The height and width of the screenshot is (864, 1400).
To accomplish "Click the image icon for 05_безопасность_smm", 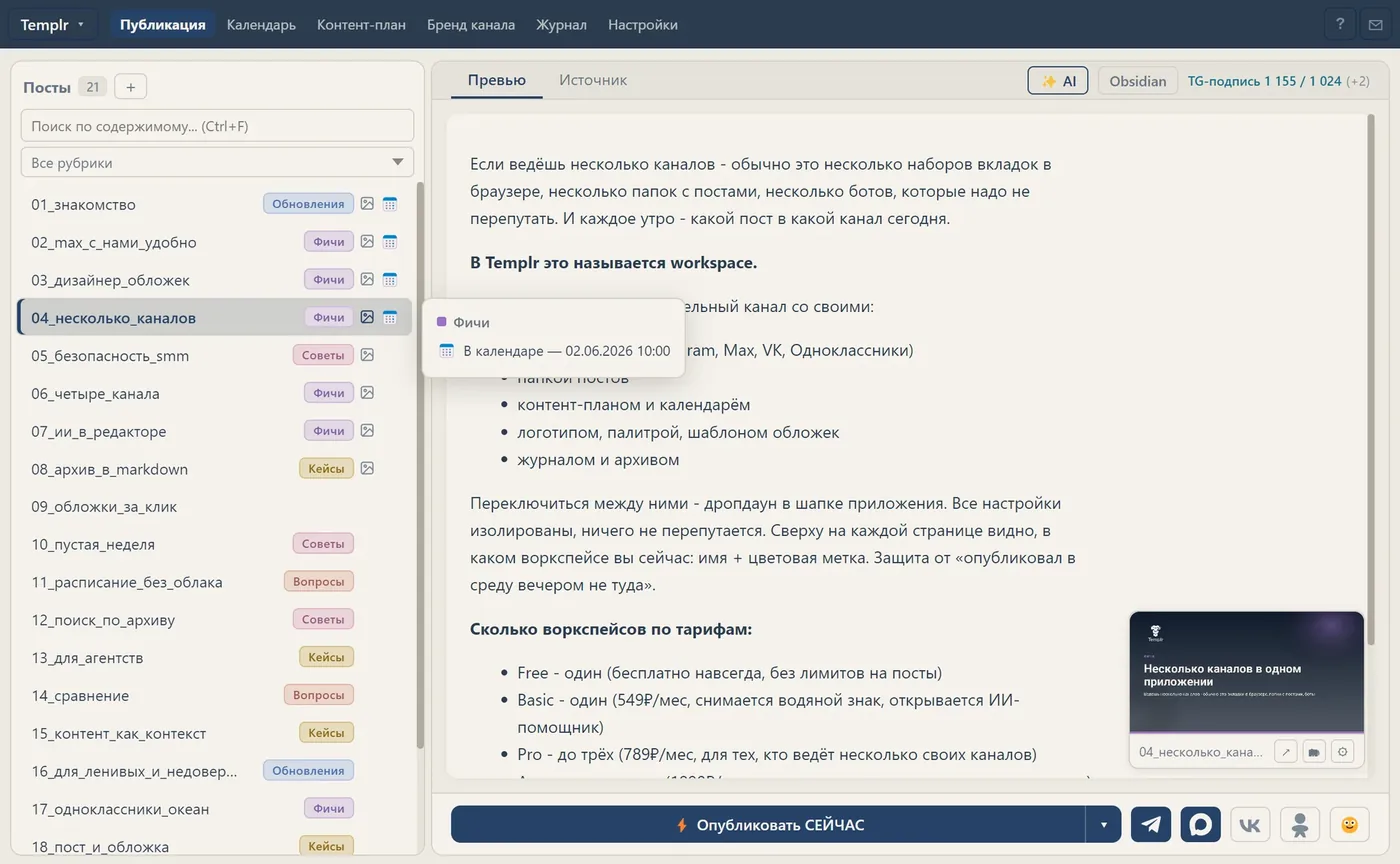I will coord(367,355).
